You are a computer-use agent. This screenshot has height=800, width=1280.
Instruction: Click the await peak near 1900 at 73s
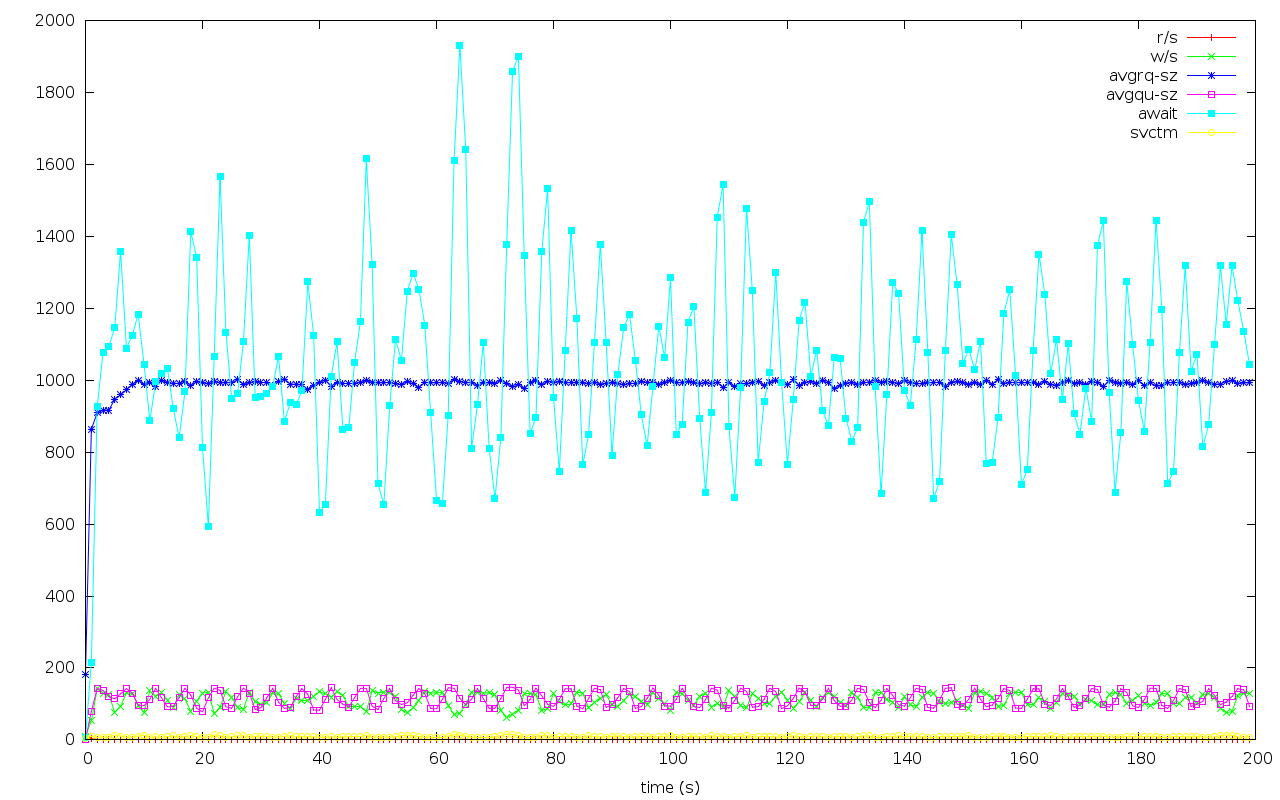518,57
